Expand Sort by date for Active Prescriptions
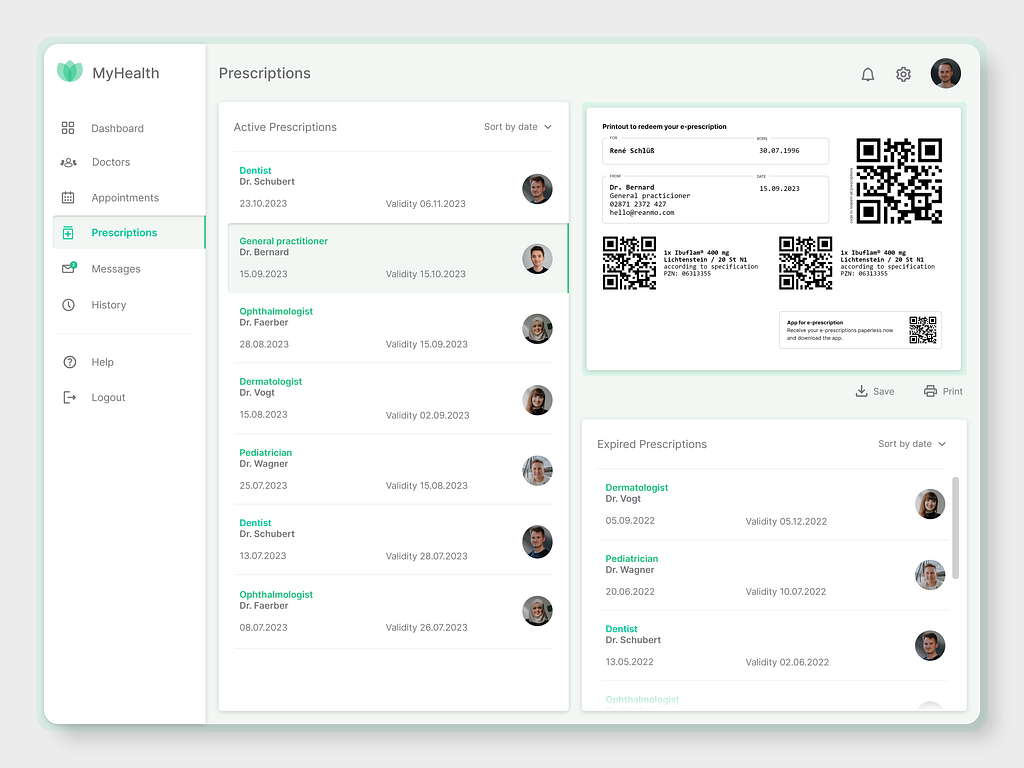The image size is (1024, 768). coord(518,127)
